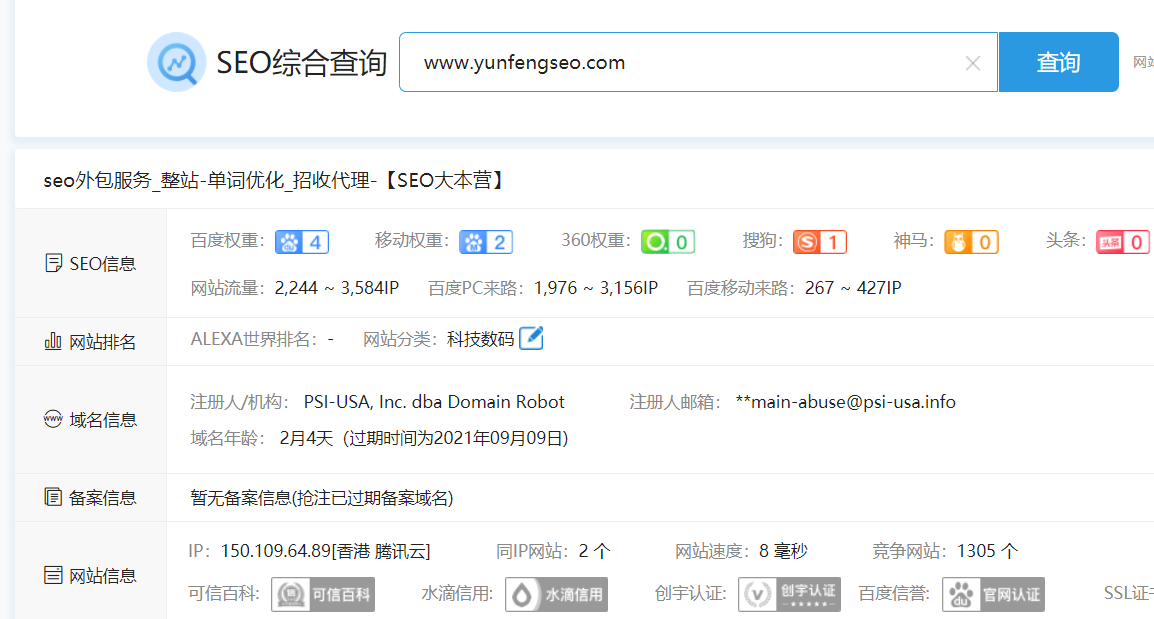This screenshot has height=619, width=1154.
Task: Open the mobile weight badge showing 2
Action: pos(486,241)
